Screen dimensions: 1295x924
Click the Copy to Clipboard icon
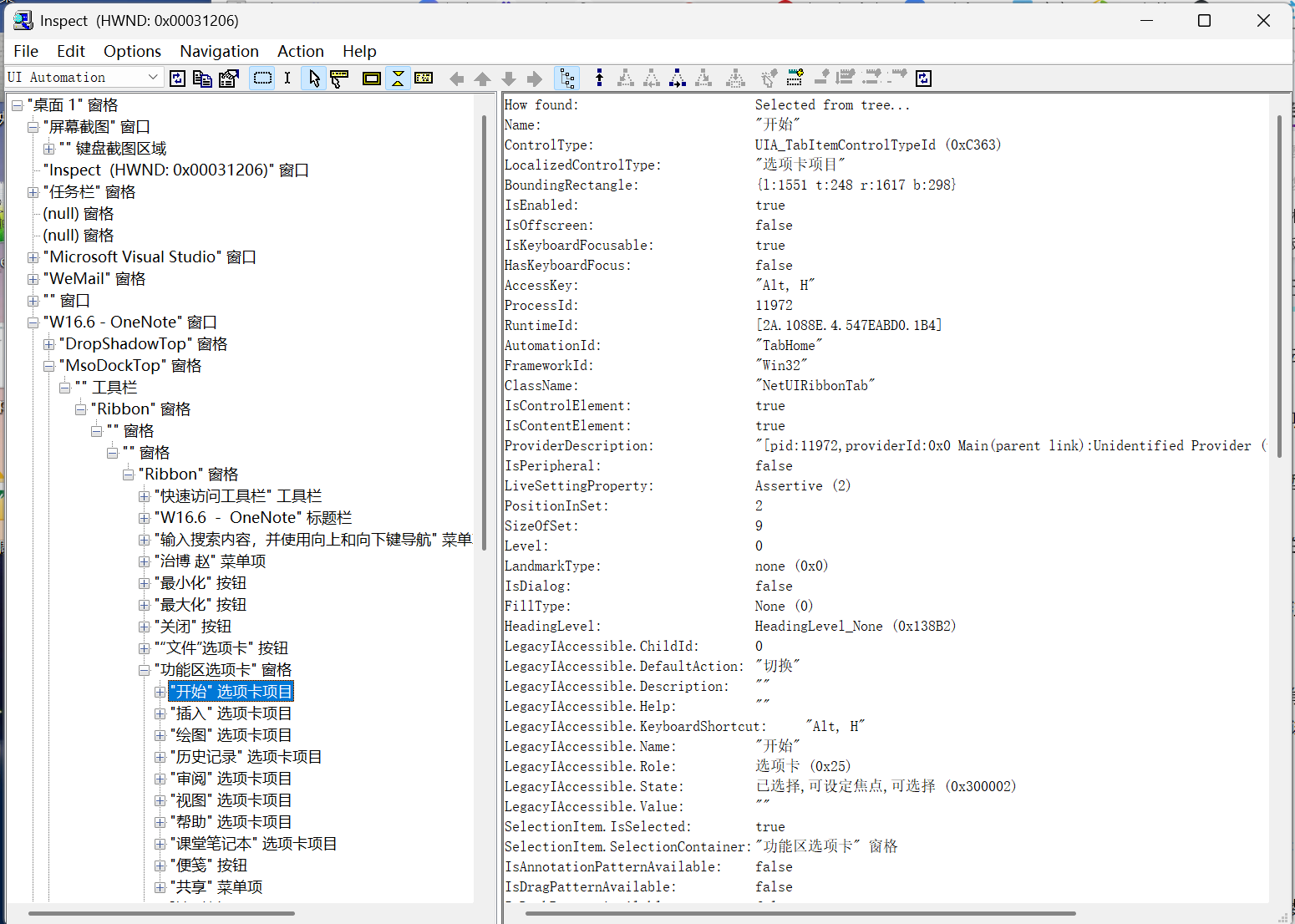pyautogui.click(x=202, y=78)
